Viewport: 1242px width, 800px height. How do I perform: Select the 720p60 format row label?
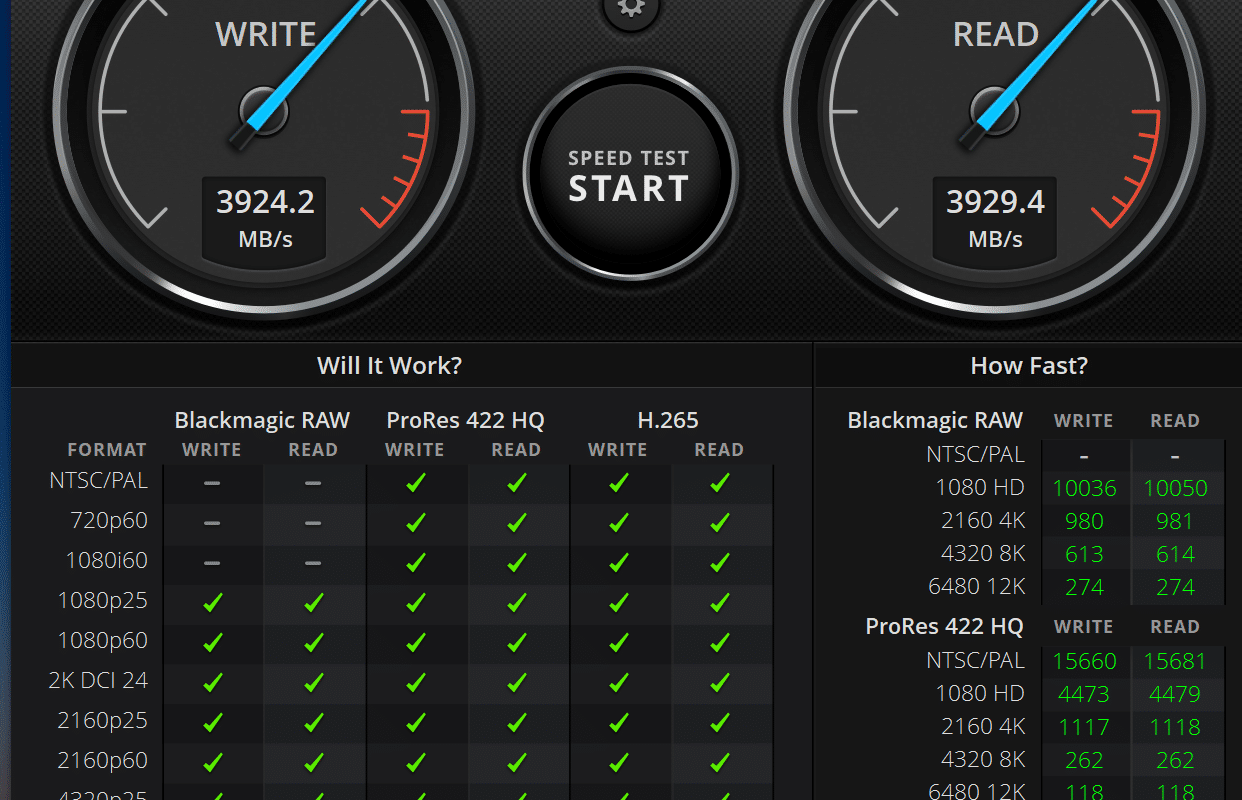click(109, 521)
